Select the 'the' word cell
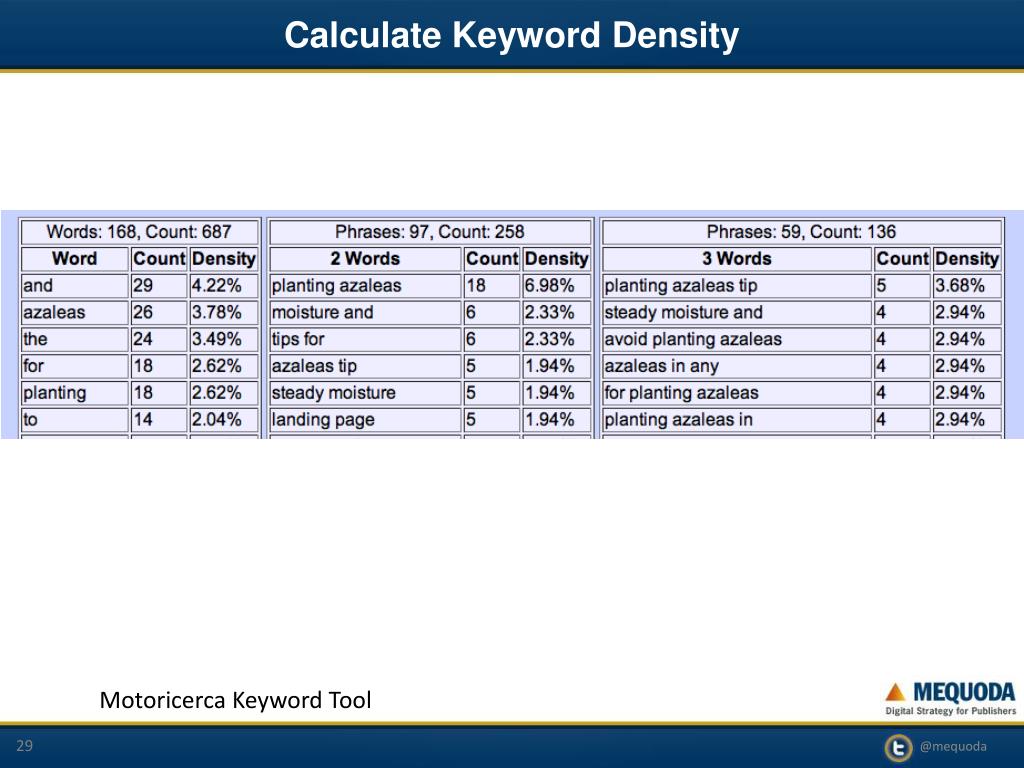The image size is (1024, 768). pos(74,339)
